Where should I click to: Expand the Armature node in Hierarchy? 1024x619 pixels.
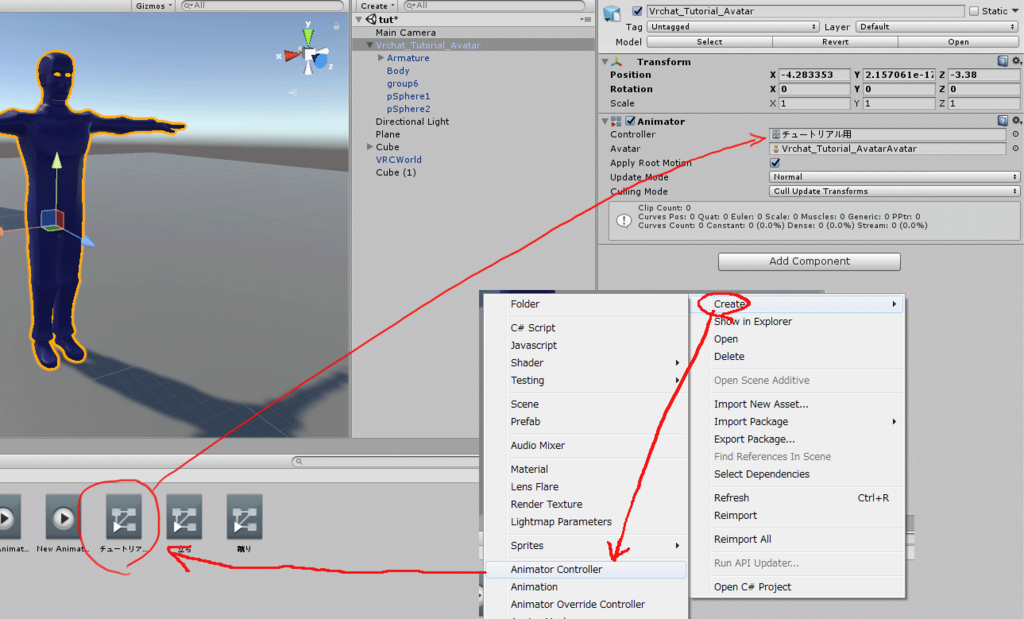click(381, 57)
